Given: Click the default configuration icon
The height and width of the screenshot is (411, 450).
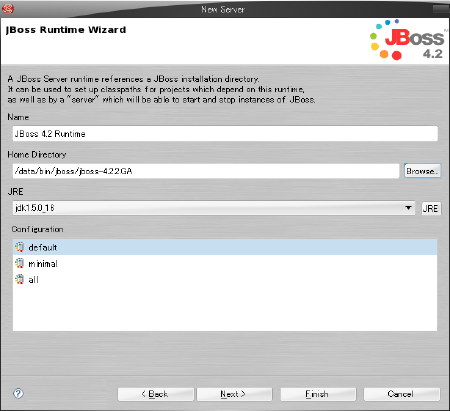Looking at the screenshot, I should (x=19, y=247).
